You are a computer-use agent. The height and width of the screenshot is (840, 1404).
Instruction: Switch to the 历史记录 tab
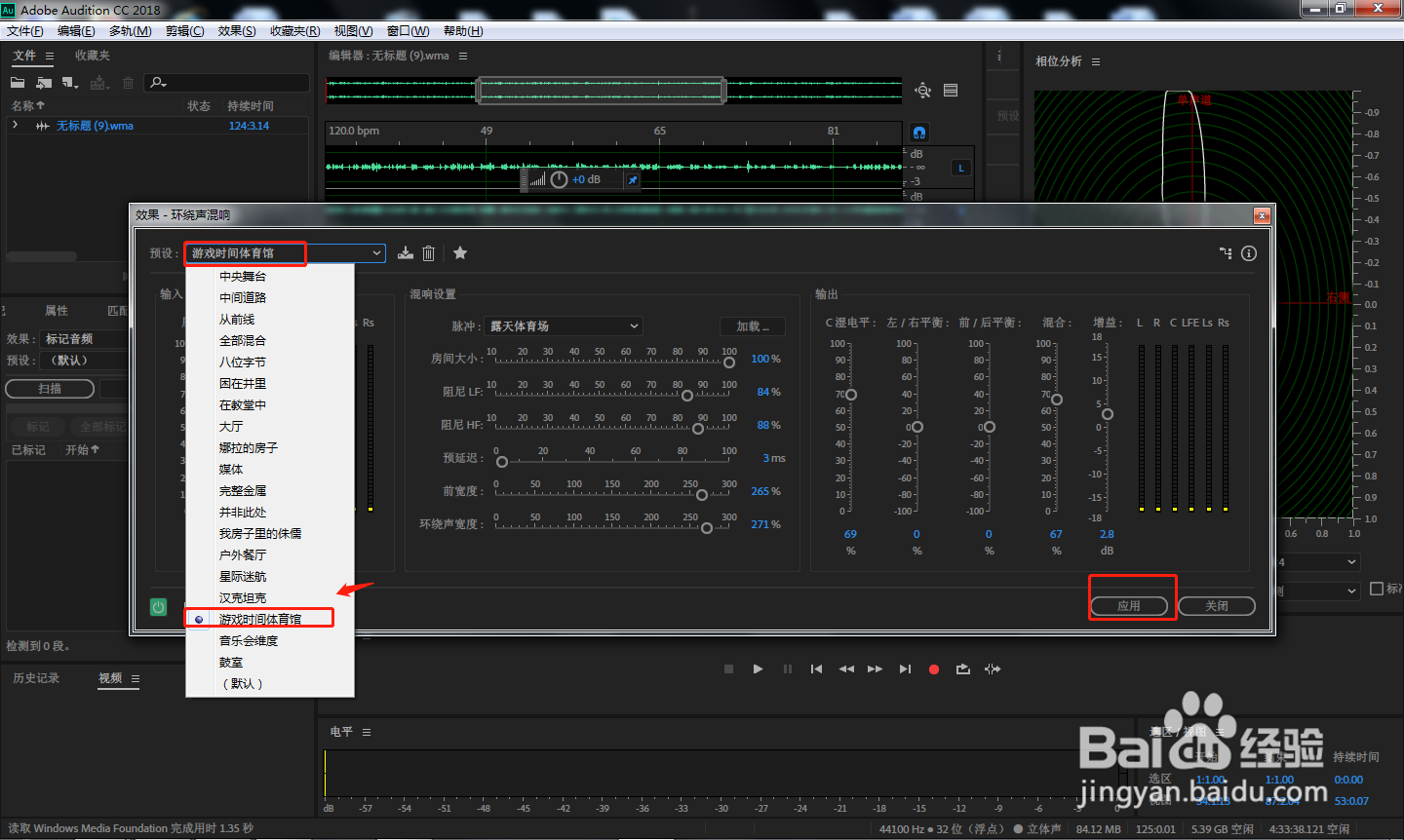36,678
